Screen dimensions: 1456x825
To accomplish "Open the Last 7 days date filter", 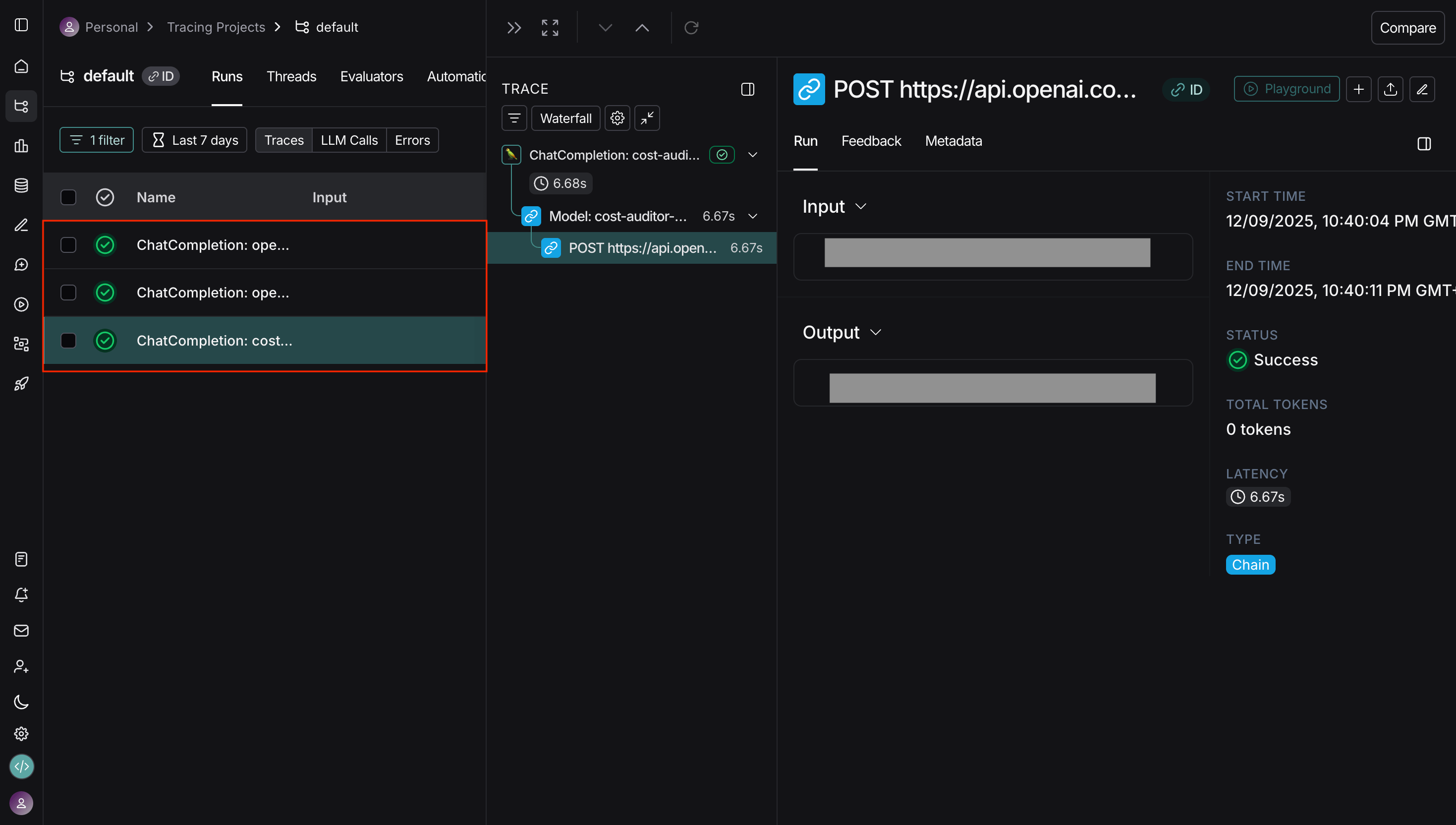I will click(x=194, y=140).
